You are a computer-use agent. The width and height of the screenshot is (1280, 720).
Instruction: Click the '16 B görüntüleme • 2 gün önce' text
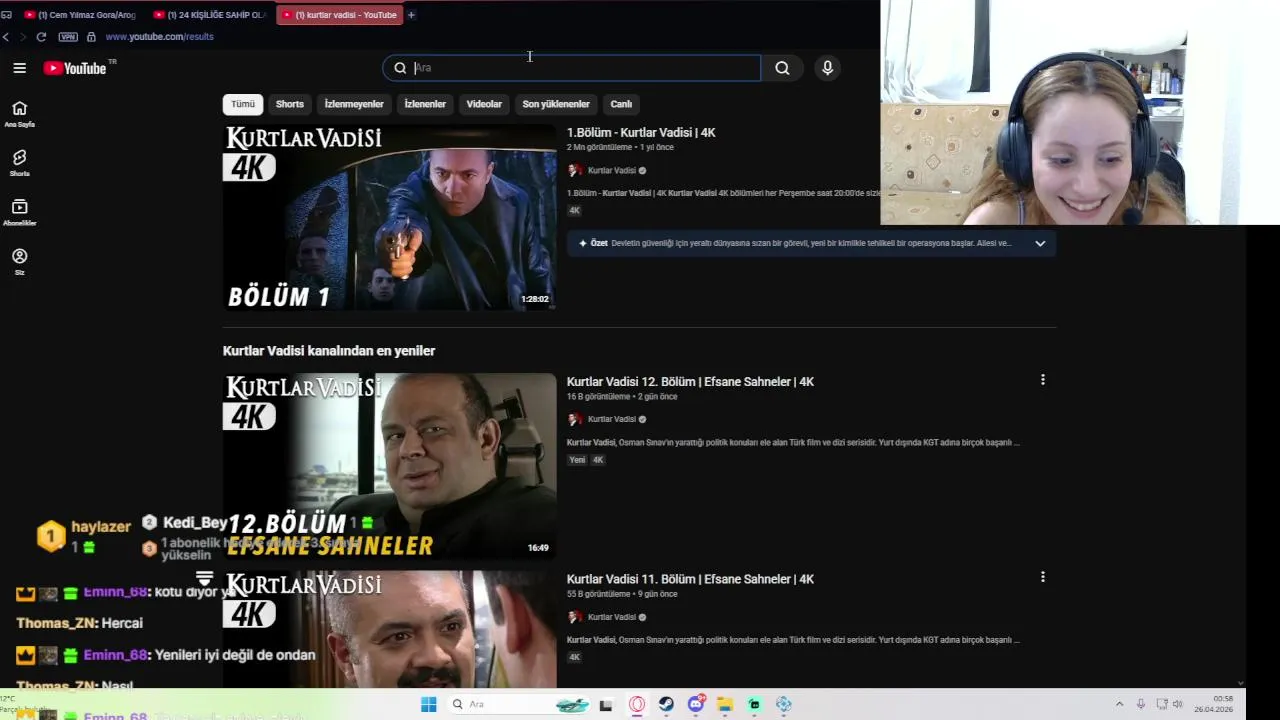click(622, 397)
